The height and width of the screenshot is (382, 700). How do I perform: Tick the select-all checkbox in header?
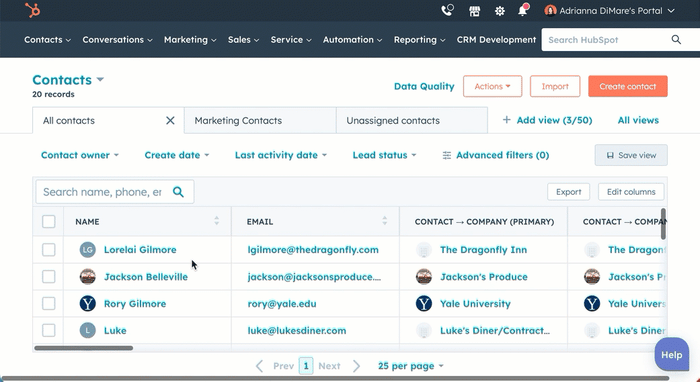(x=49, y=221)
